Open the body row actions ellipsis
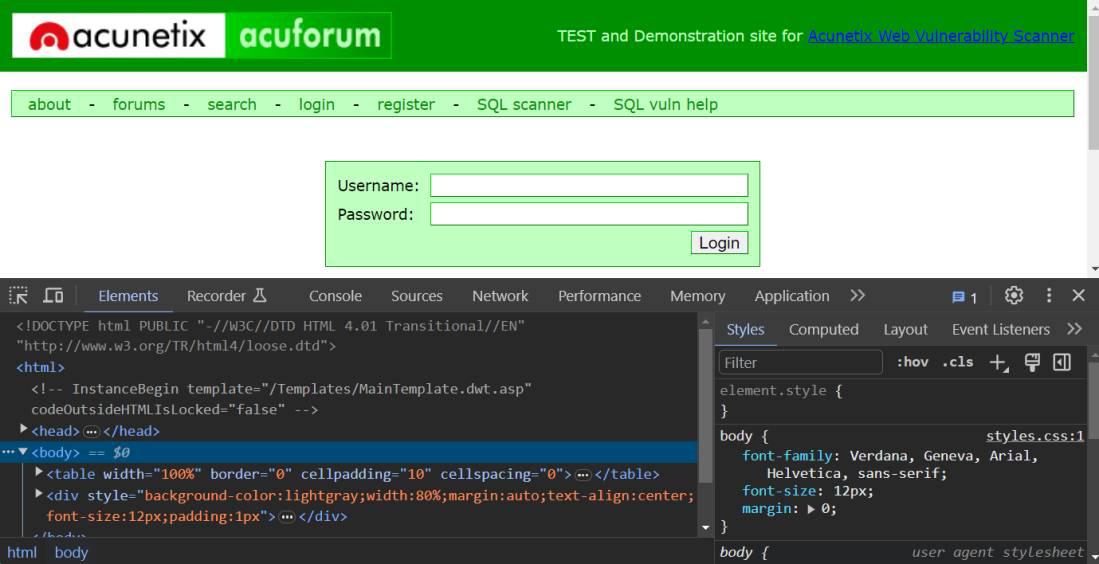Viewport: 1099px width, 564px height. 8,452
